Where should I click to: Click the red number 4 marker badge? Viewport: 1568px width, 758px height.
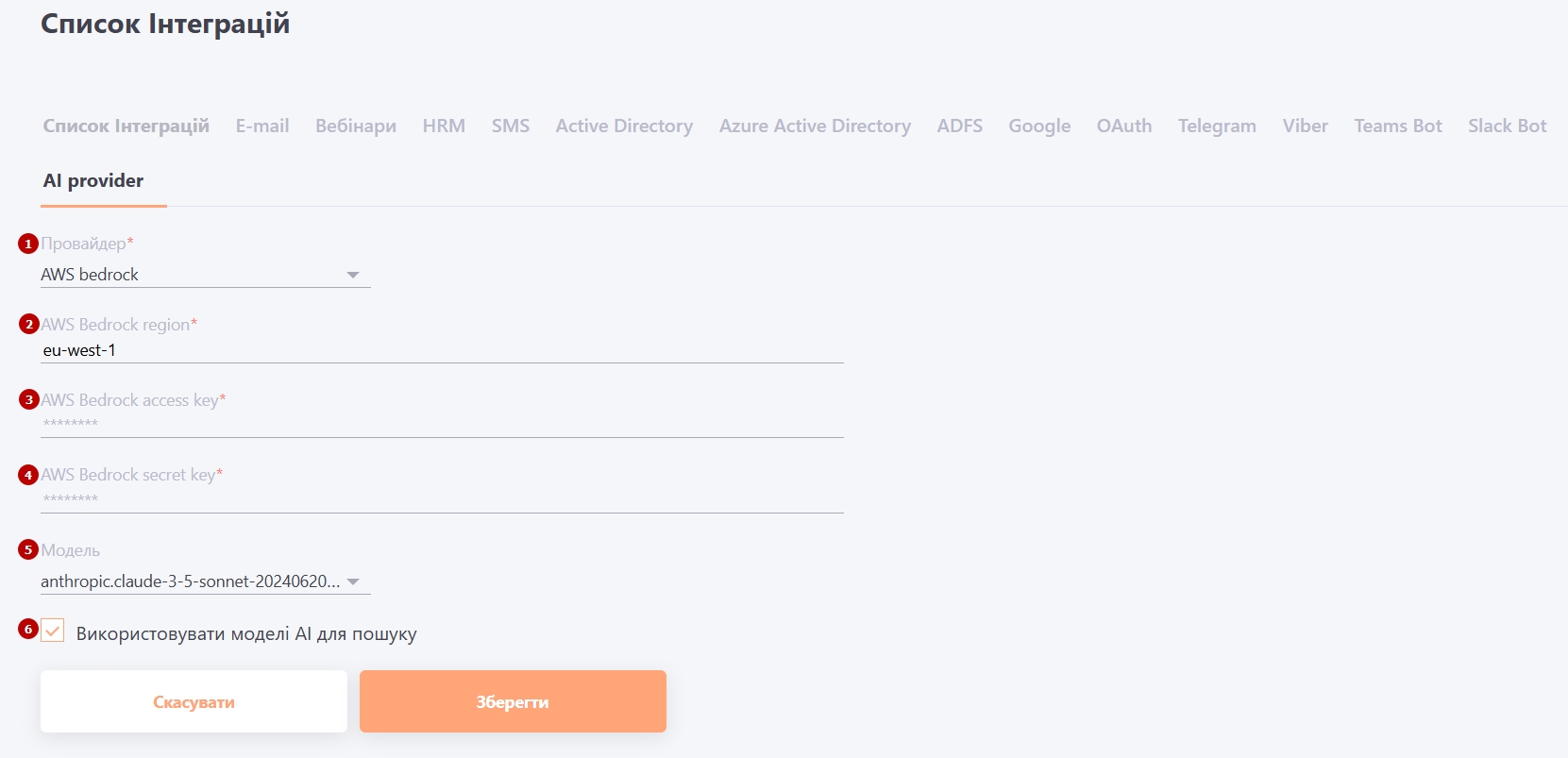pos(28,475)
